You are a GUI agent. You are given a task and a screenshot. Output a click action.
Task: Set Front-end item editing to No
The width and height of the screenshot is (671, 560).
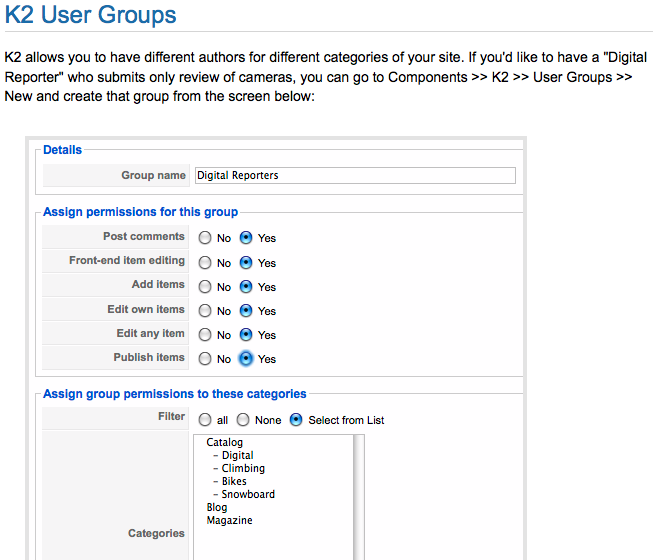click(205, 263)
